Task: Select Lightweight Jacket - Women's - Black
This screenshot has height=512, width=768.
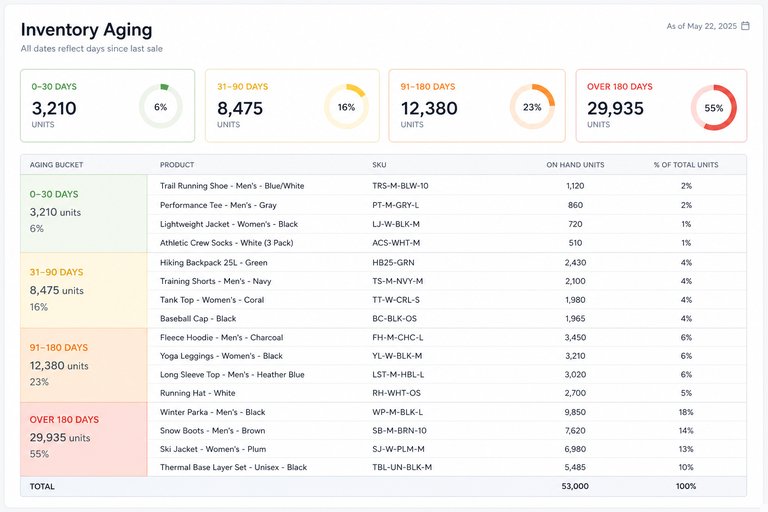Action: pos(229,224)
